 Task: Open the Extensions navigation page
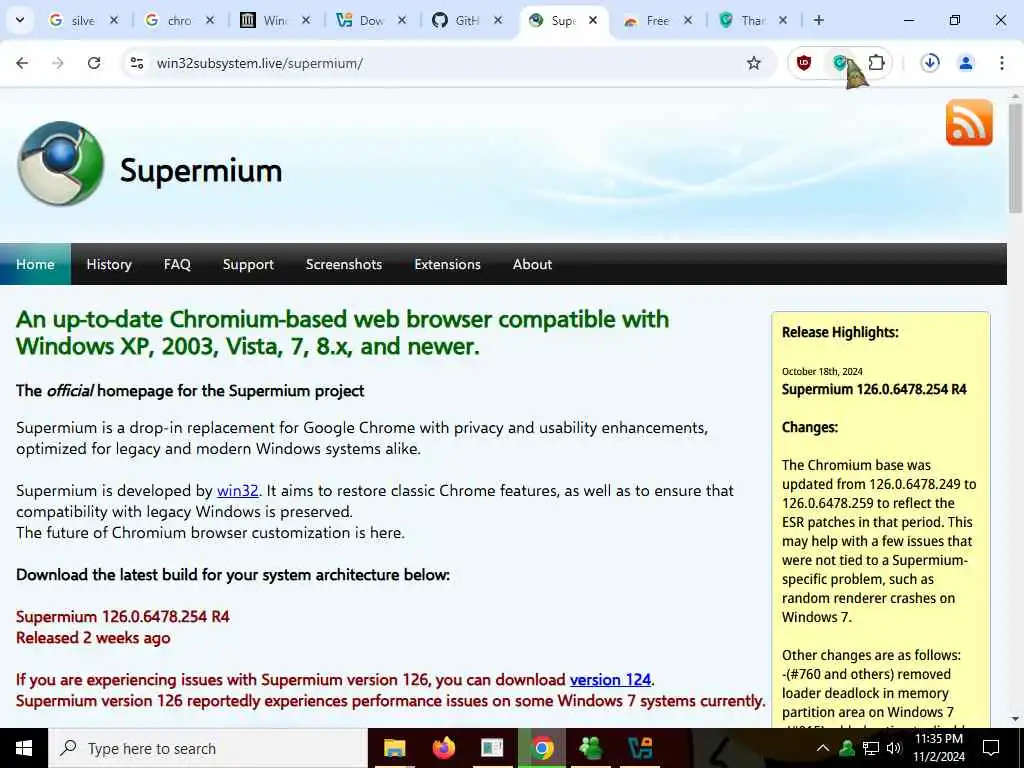point(447,264)
